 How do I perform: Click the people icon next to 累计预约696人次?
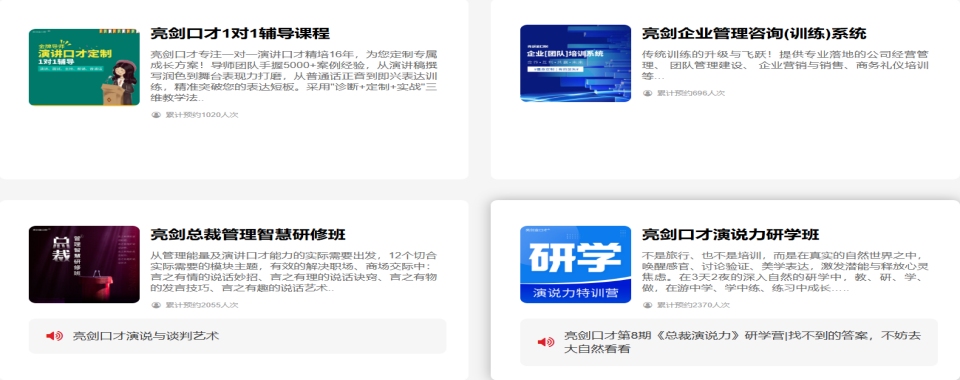coord(648,93)
